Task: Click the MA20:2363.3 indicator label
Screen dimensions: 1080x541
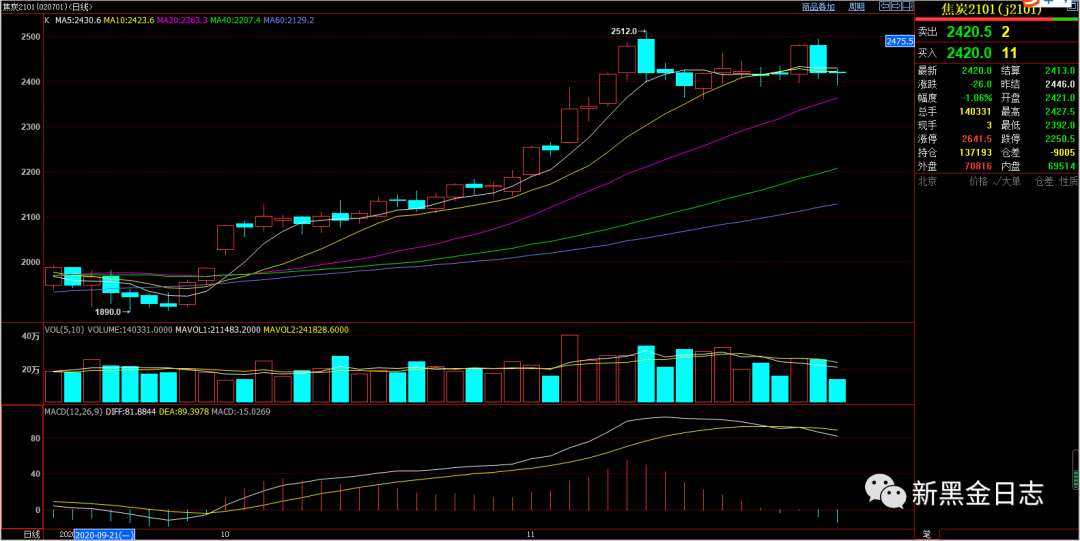Action: (183, 20)
